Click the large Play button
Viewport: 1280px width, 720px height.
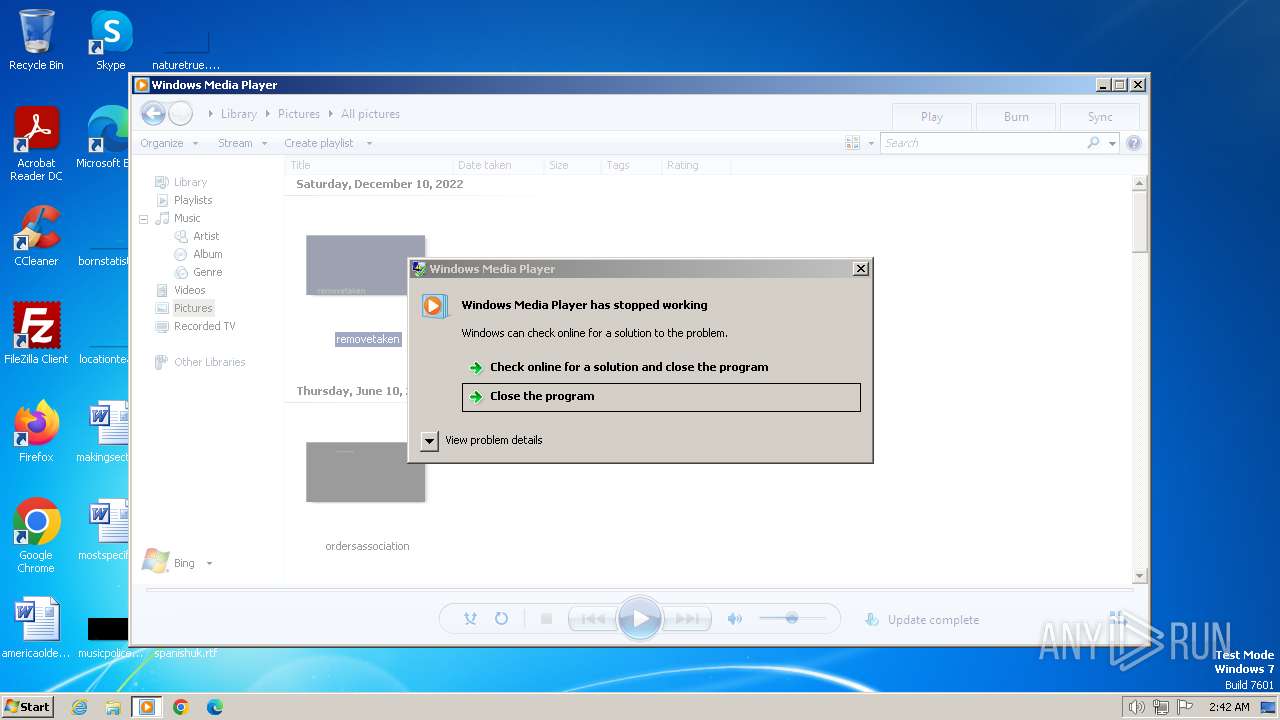[x=640, y=619]
